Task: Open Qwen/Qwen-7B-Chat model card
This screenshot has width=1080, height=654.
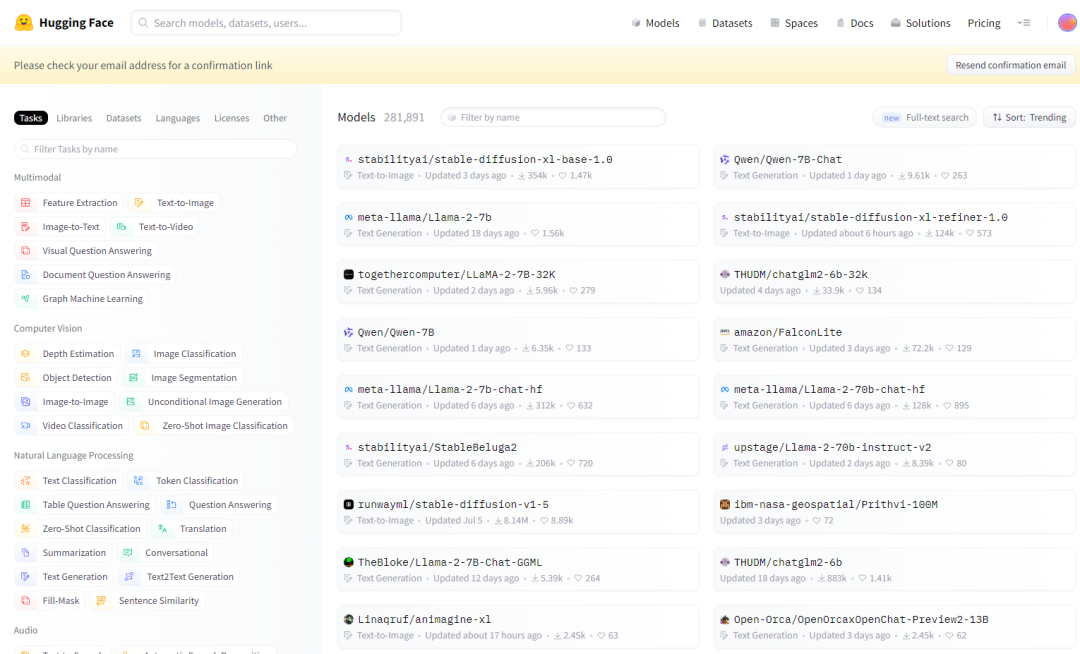Action: click(x=894, y=167)
